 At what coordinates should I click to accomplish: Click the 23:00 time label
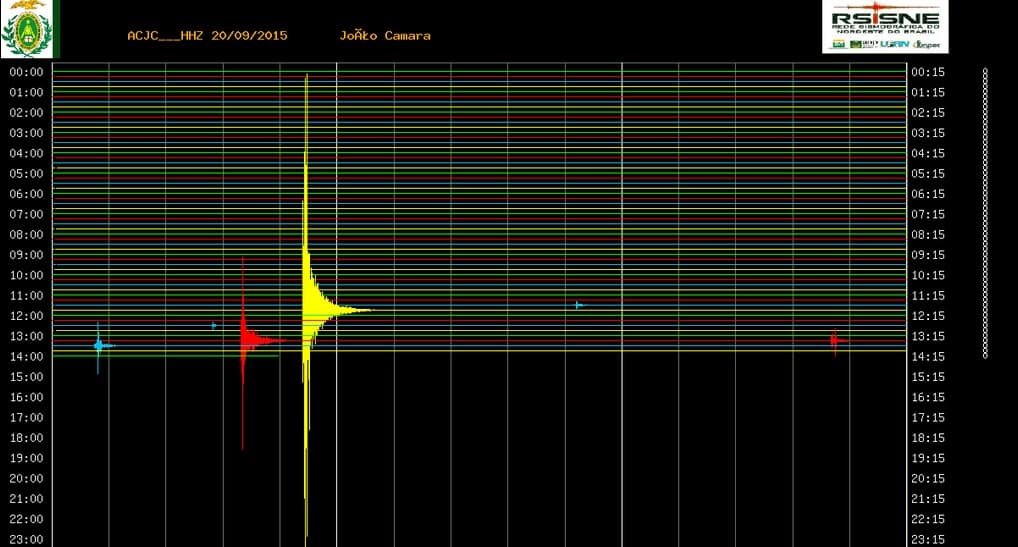click(x=27, y=539)
